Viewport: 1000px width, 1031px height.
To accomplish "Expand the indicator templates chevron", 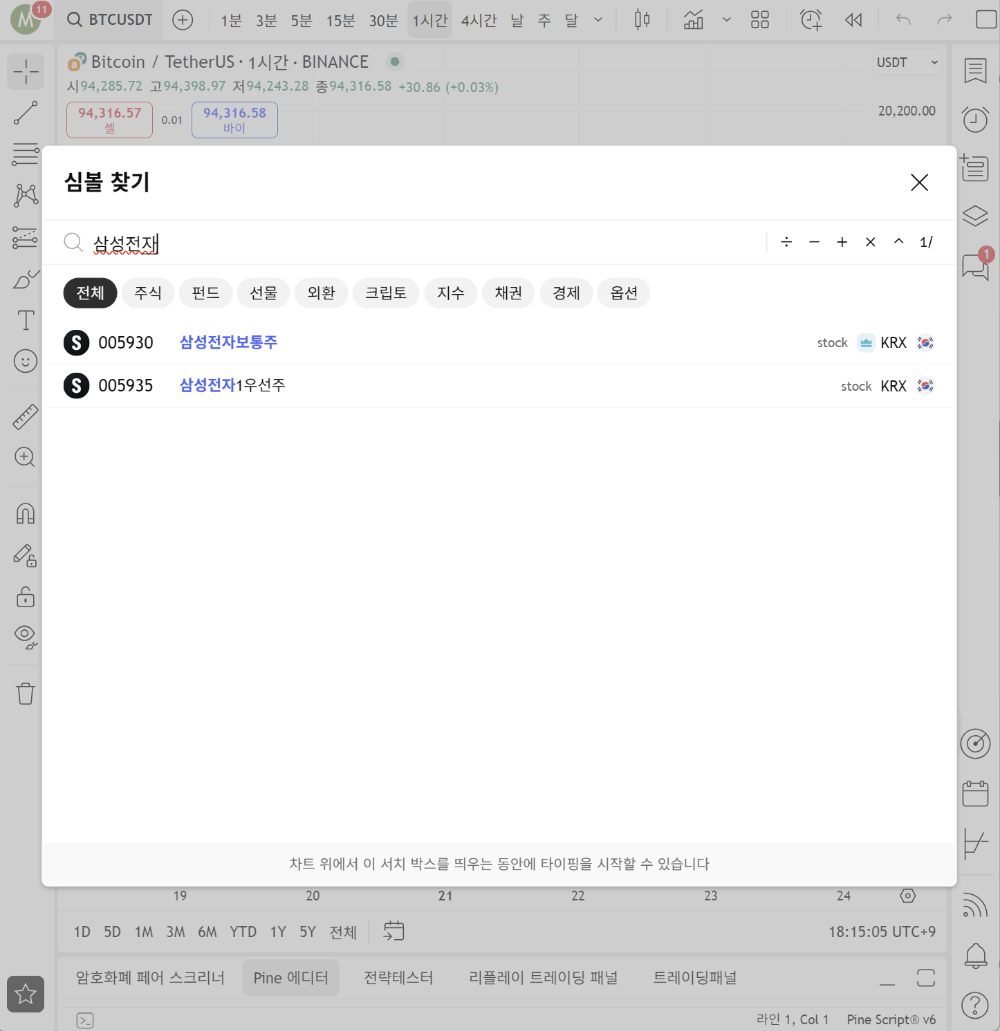I will coord(726,20).
